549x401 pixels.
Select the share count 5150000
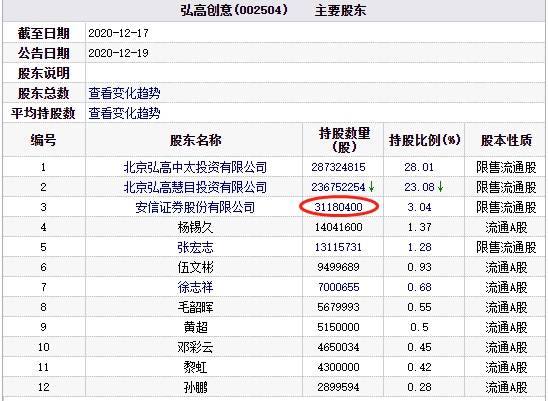[x=338, y=327]
